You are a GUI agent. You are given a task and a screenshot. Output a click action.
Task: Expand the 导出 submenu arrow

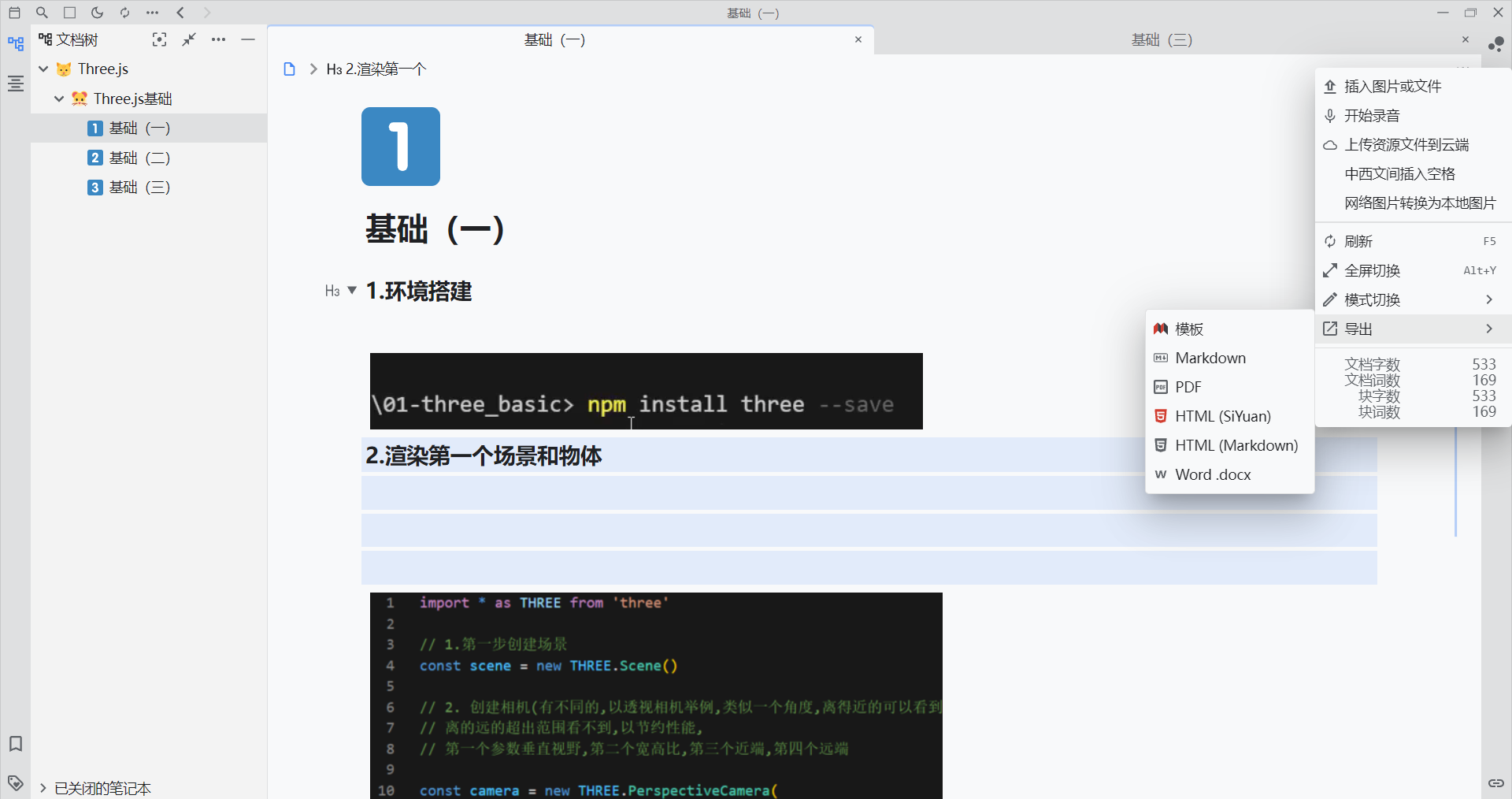1489,329
